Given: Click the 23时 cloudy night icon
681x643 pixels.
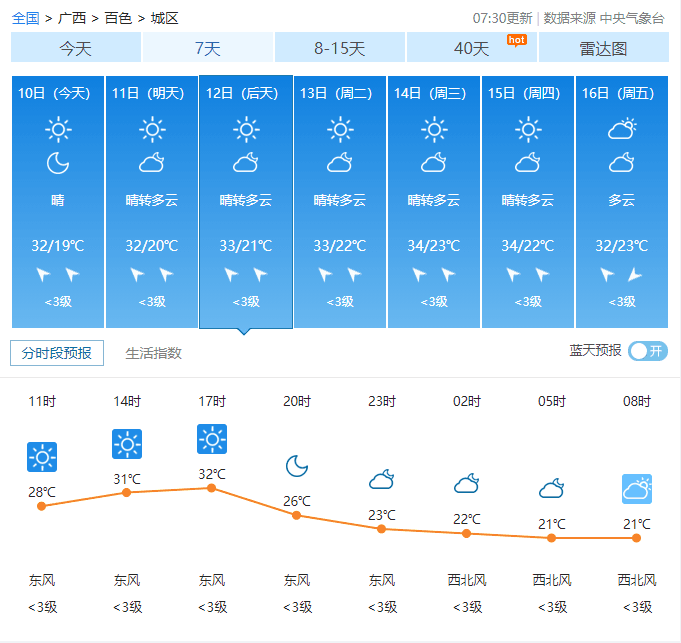Looking at the screenshot, I should [x=382, y=479].
